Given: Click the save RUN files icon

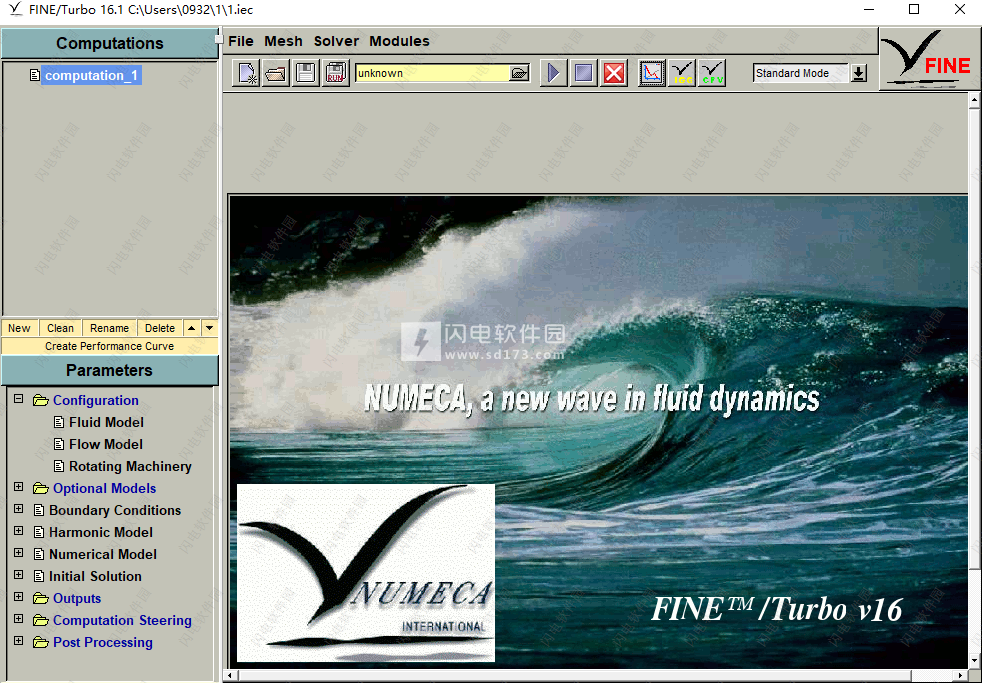Looking at the screenshot, I should (x=336, y=73).
